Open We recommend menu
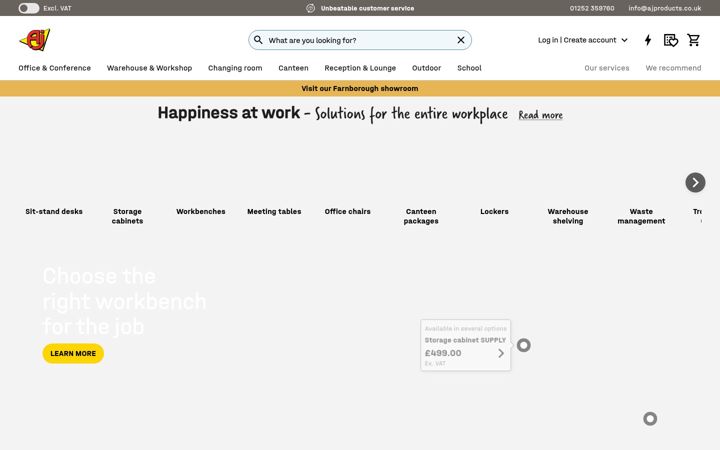 (673, 68)
